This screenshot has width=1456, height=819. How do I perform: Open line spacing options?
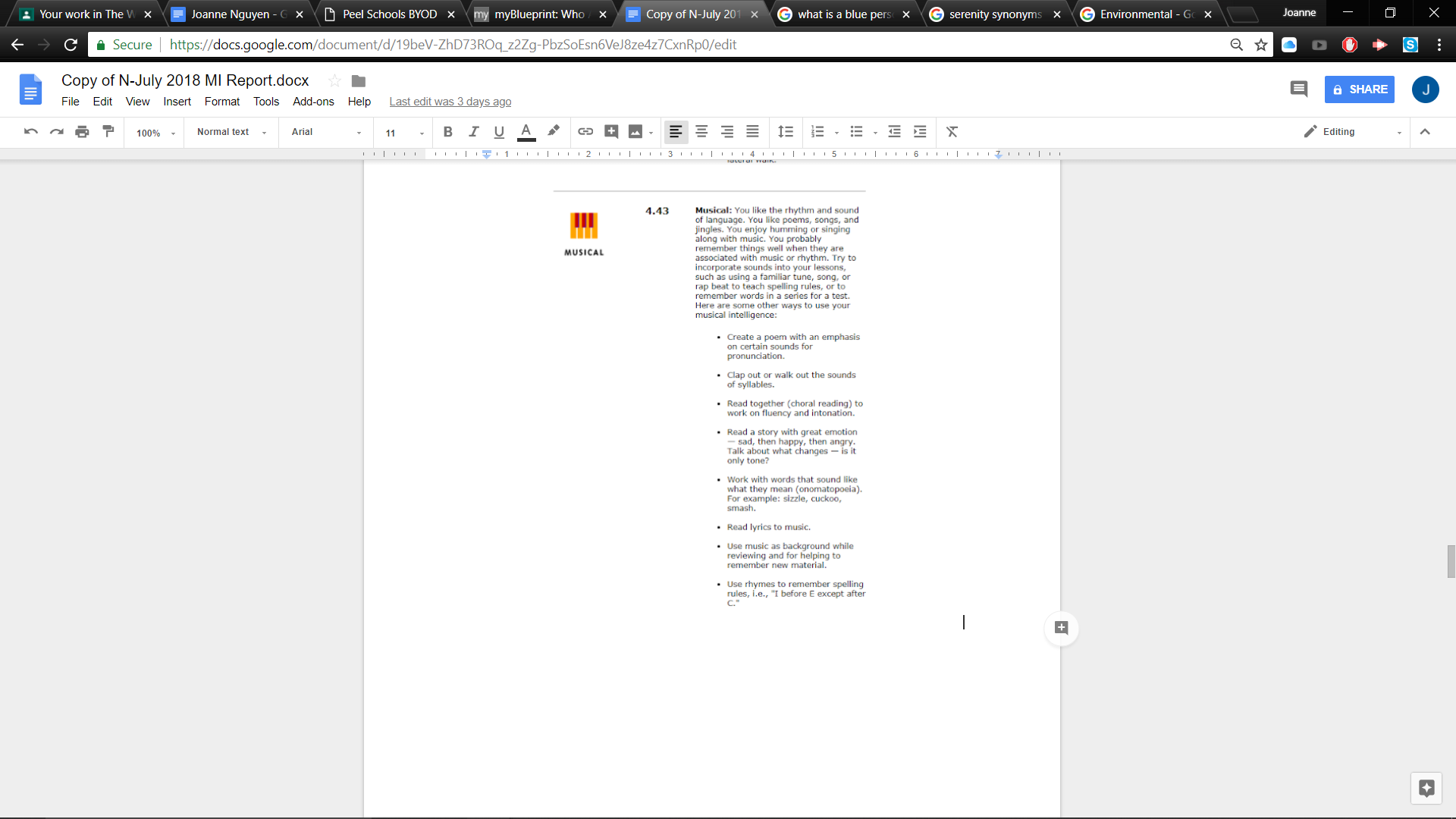coord(786,132)
